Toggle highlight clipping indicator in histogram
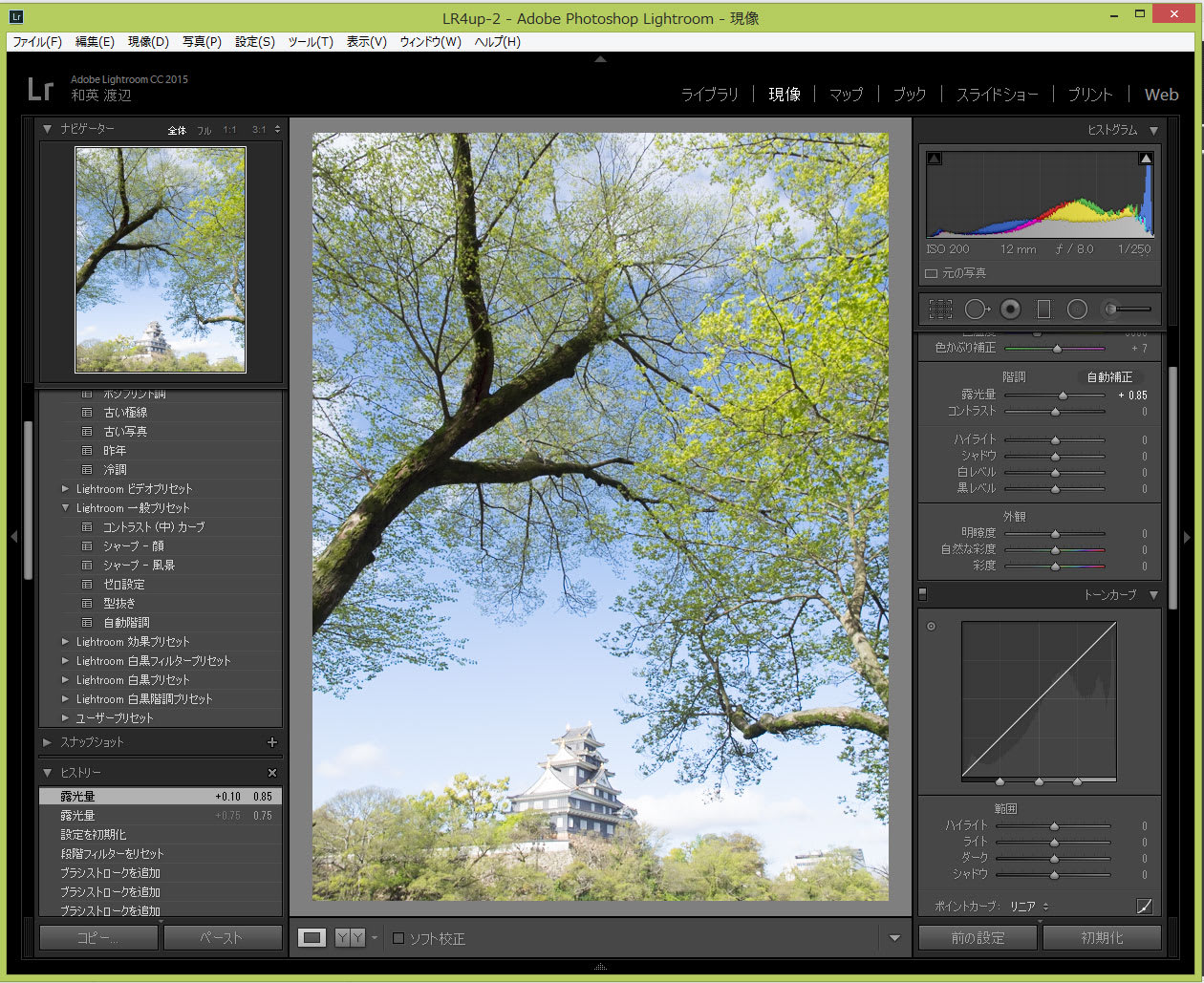Image resolution: width=1204 pixels, height=983 pixels. [x=1146, y=159]
